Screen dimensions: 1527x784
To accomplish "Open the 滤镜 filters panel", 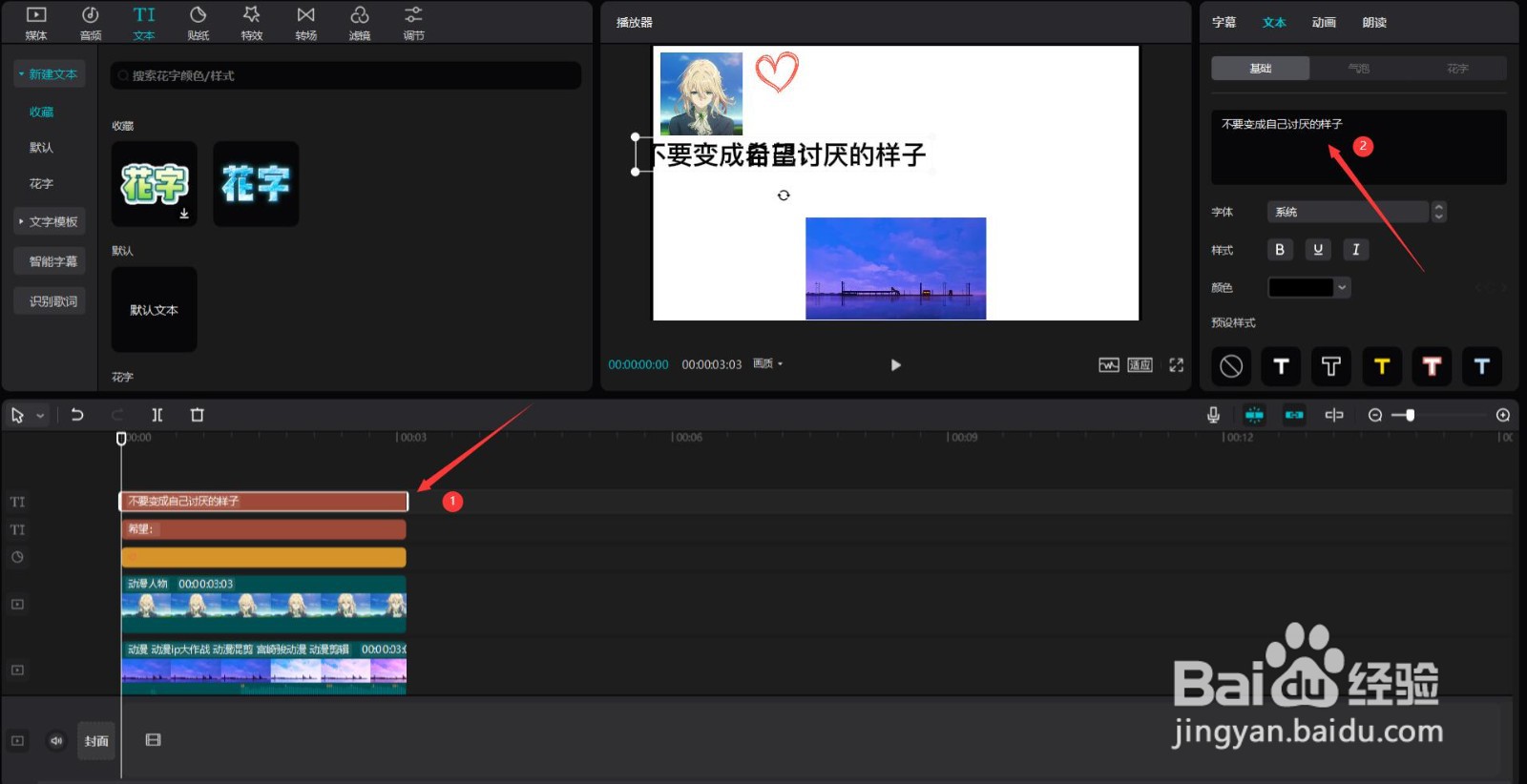I will [x=360, y=23].
